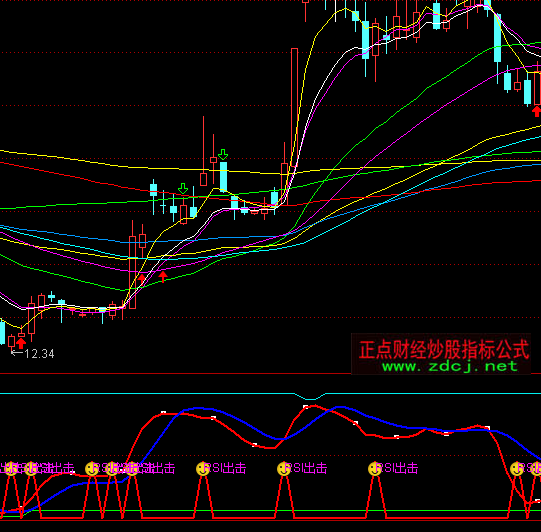Click the middle of three isolated RSI出击 smiley icons

(284, 469)
